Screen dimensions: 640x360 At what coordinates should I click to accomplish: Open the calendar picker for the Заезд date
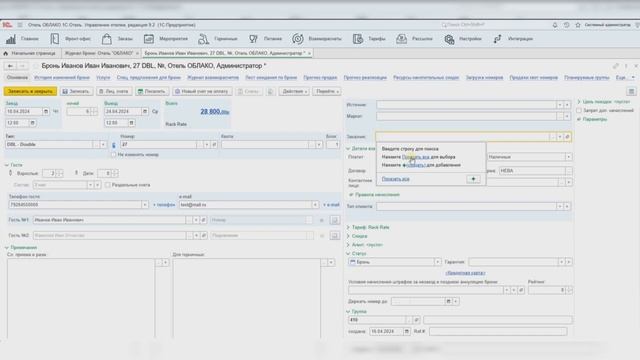(x=46, y=111)
